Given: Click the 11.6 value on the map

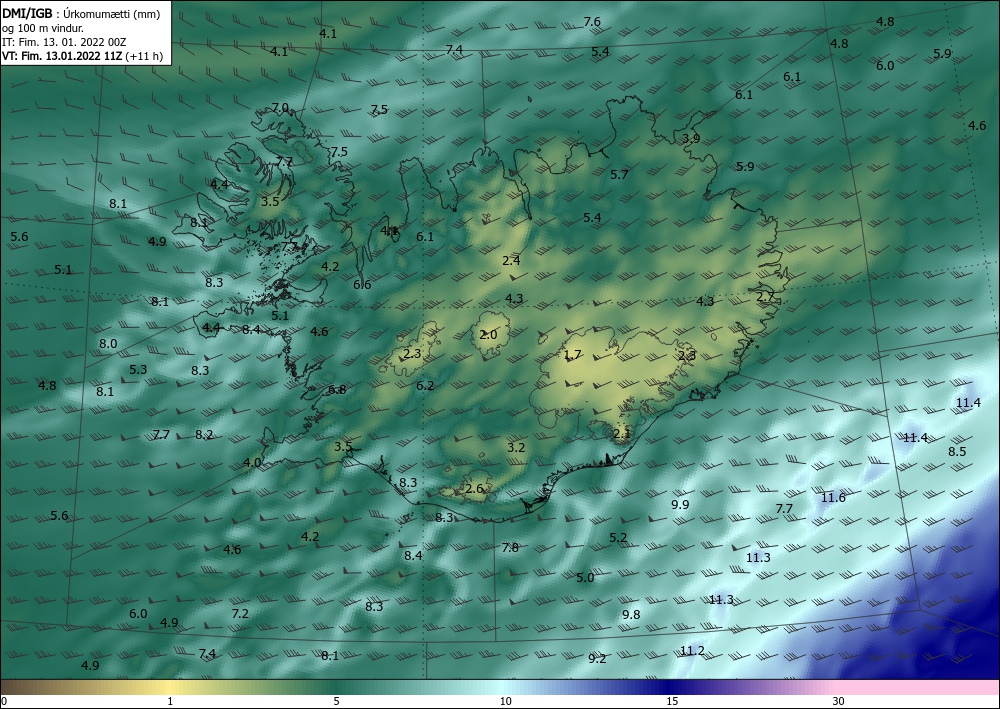Looking at the screenshot, I should [833, 497].
